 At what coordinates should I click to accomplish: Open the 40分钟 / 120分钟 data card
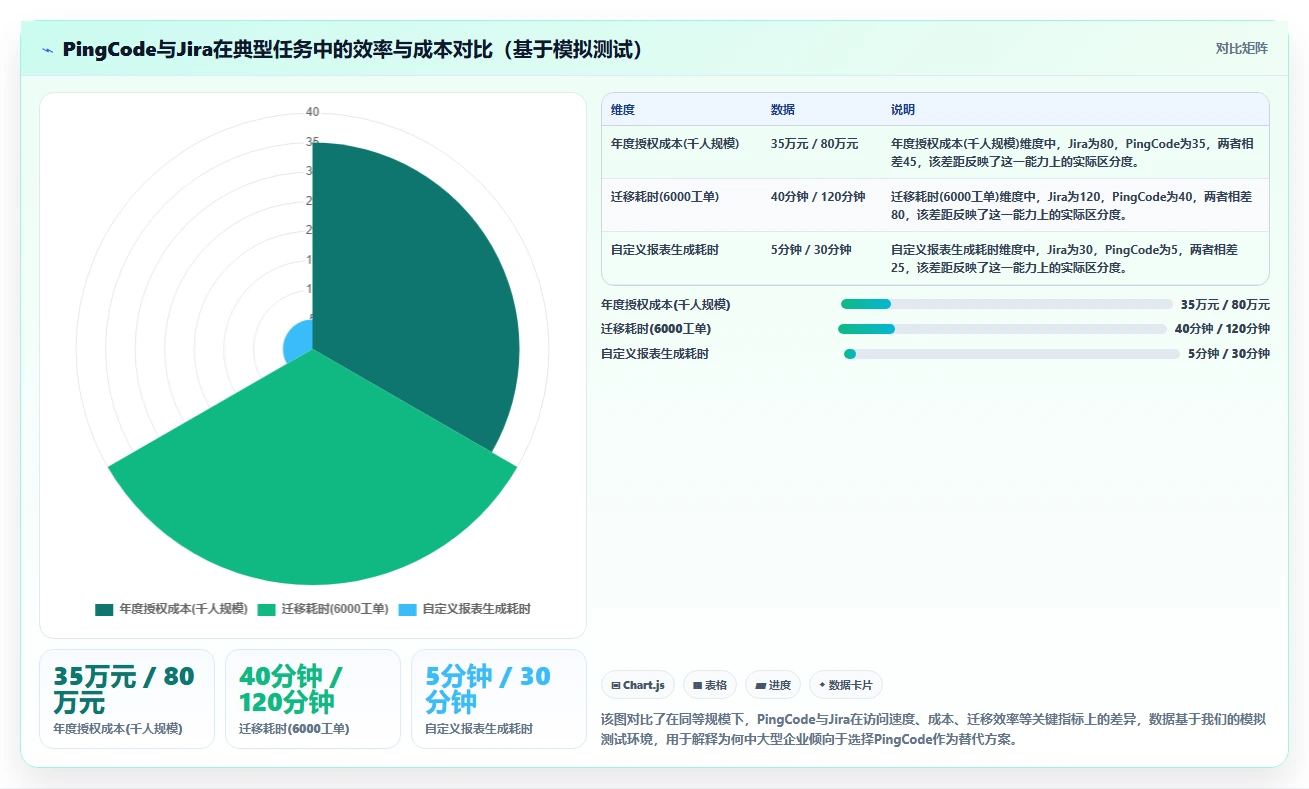(313, 699)
